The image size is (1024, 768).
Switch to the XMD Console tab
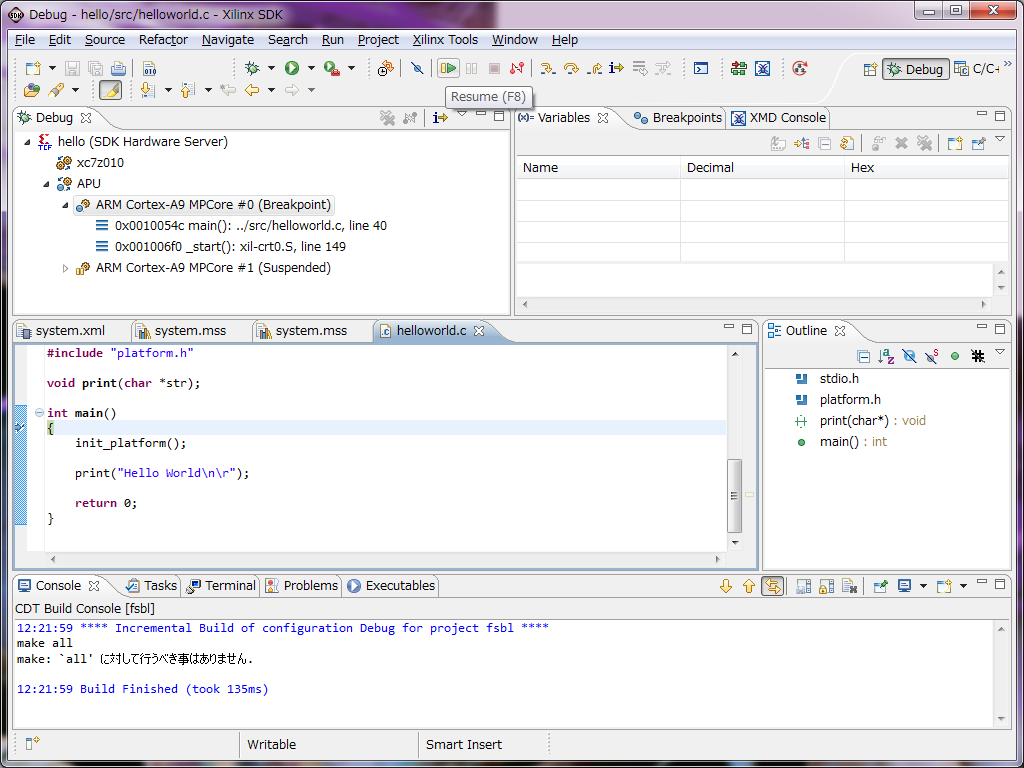click(779, 118)
